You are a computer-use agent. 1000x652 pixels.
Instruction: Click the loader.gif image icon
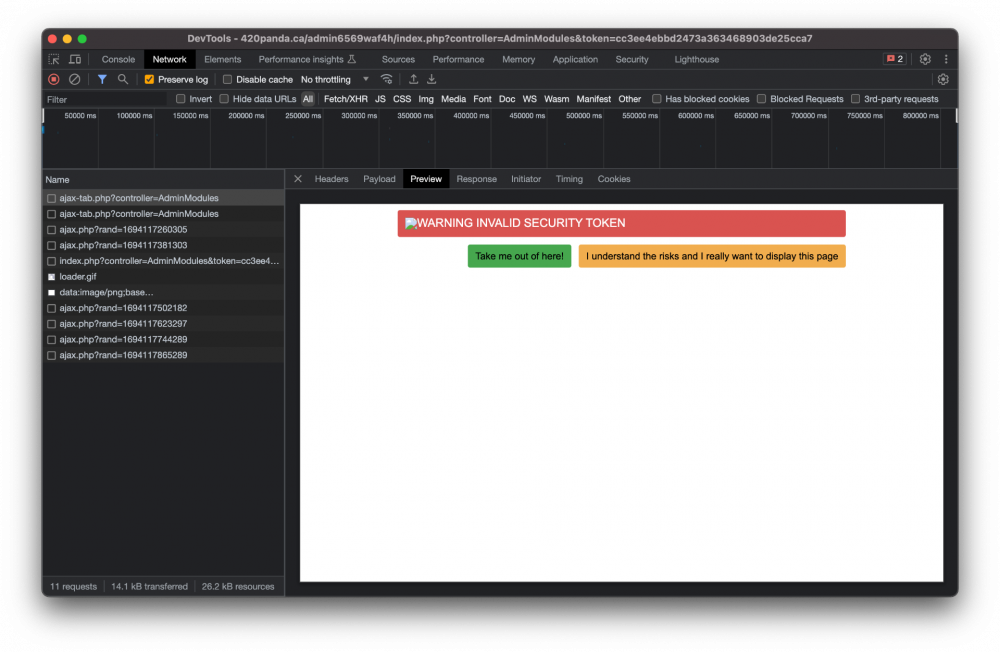(x=52, y=277)
